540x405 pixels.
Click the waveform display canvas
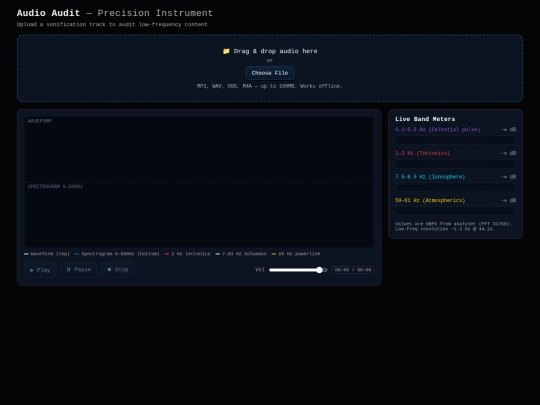click(x=199, y=149)
